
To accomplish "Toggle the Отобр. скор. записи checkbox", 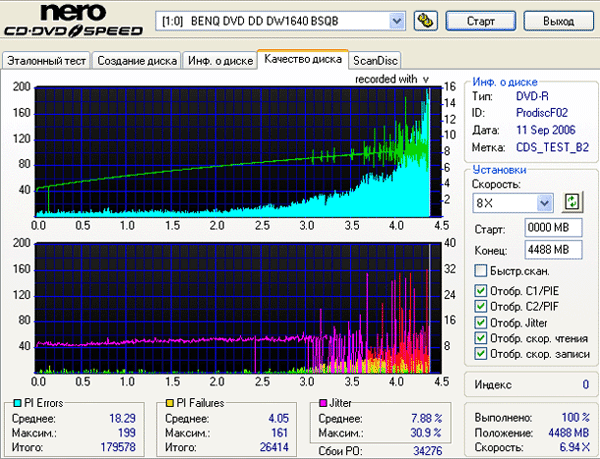I will [x=481, y=354].
